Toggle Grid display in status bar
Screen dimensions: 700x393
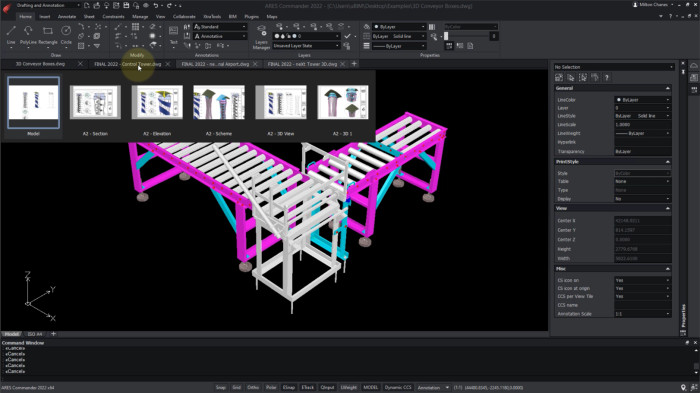tap(237, 387)
